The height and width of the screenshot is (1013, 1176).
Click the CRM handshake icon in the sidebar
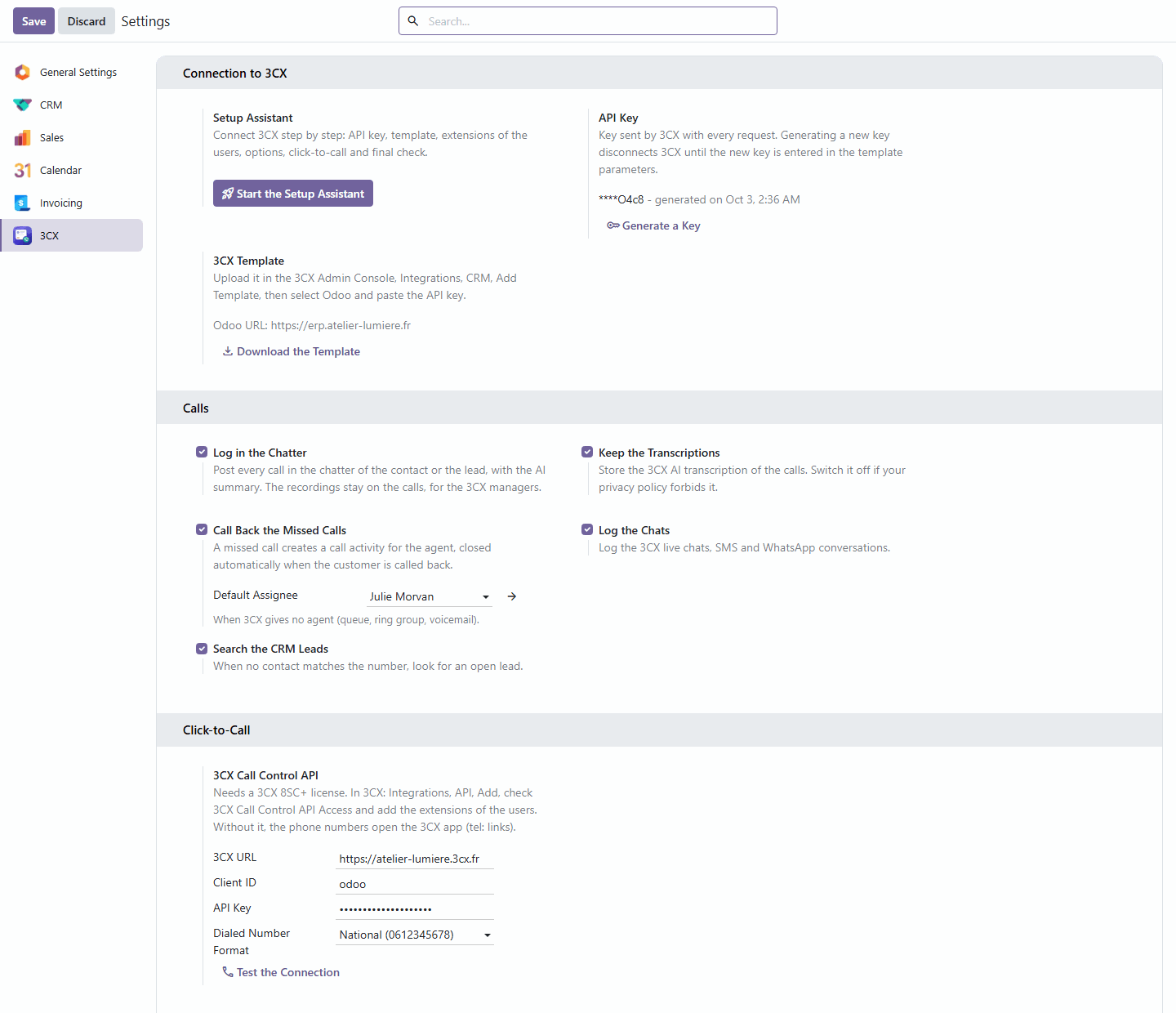point(22,105)
